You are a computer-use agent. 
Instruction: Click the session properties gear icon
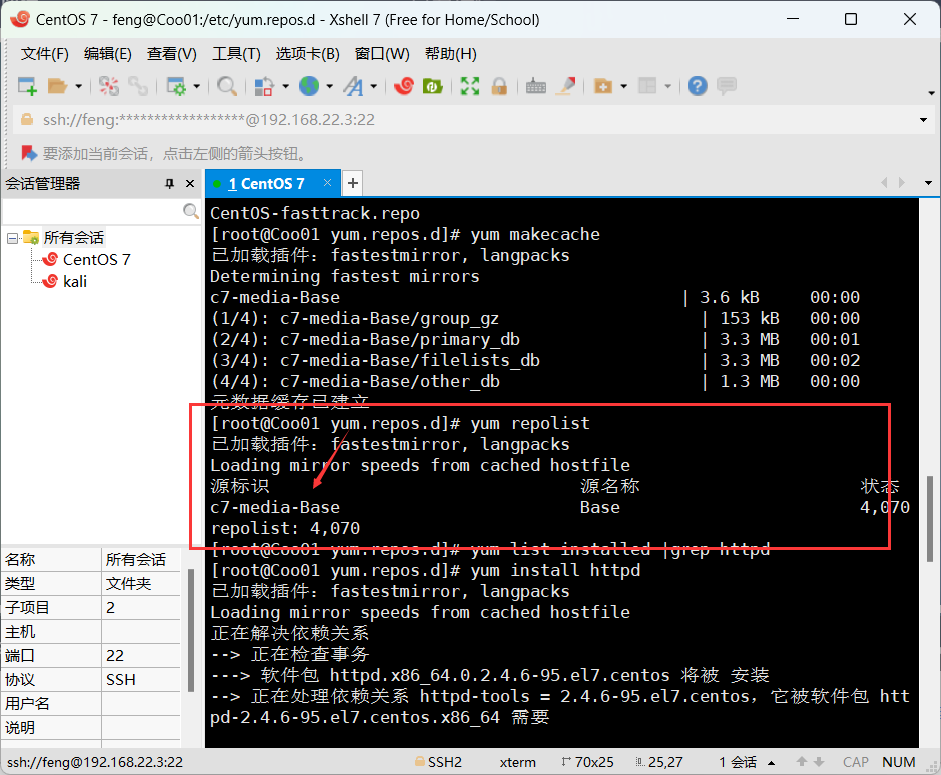pos(176,86)
